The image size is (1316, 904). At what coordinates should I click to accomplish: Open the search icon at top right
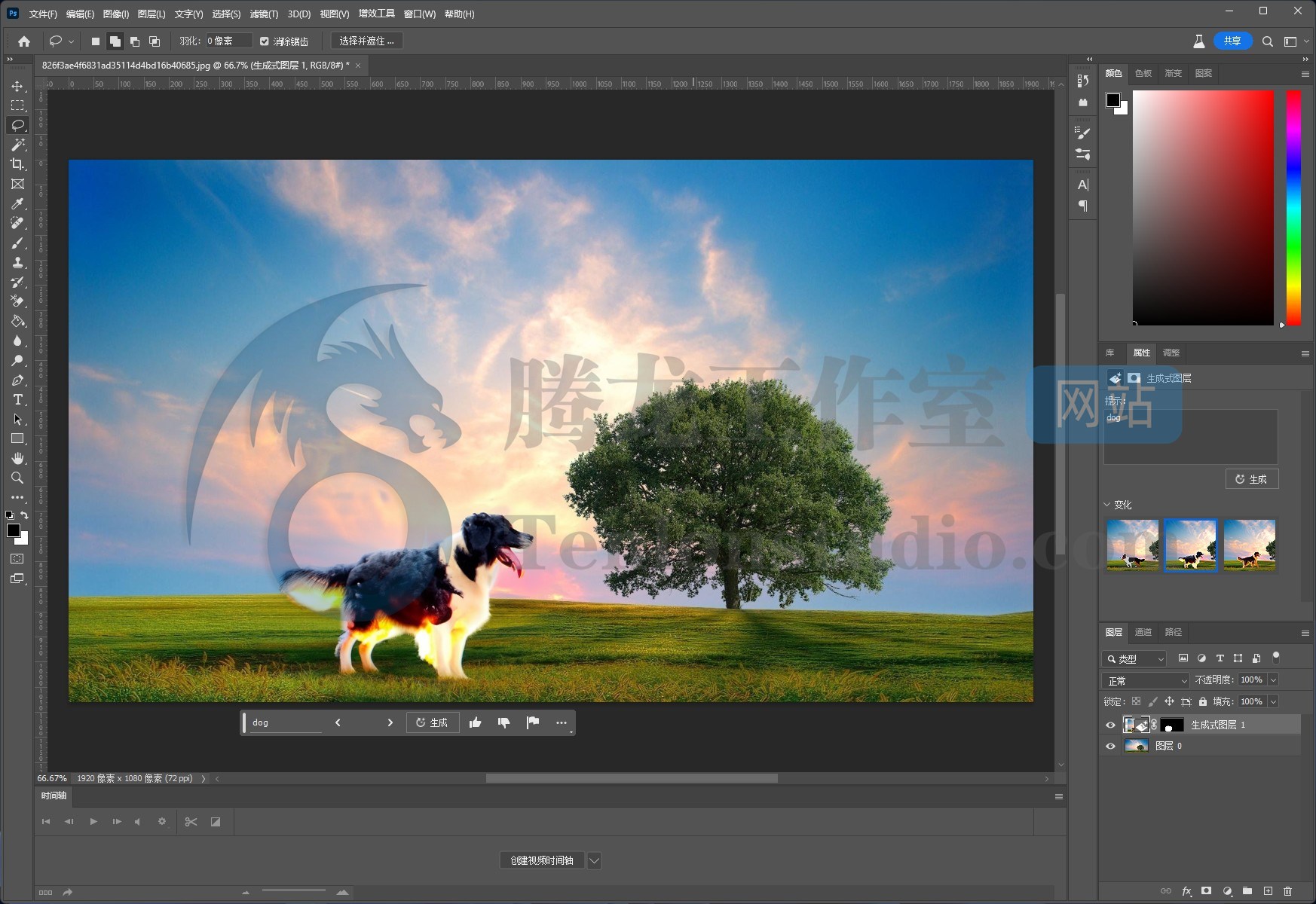click(x=1268, y=41)
